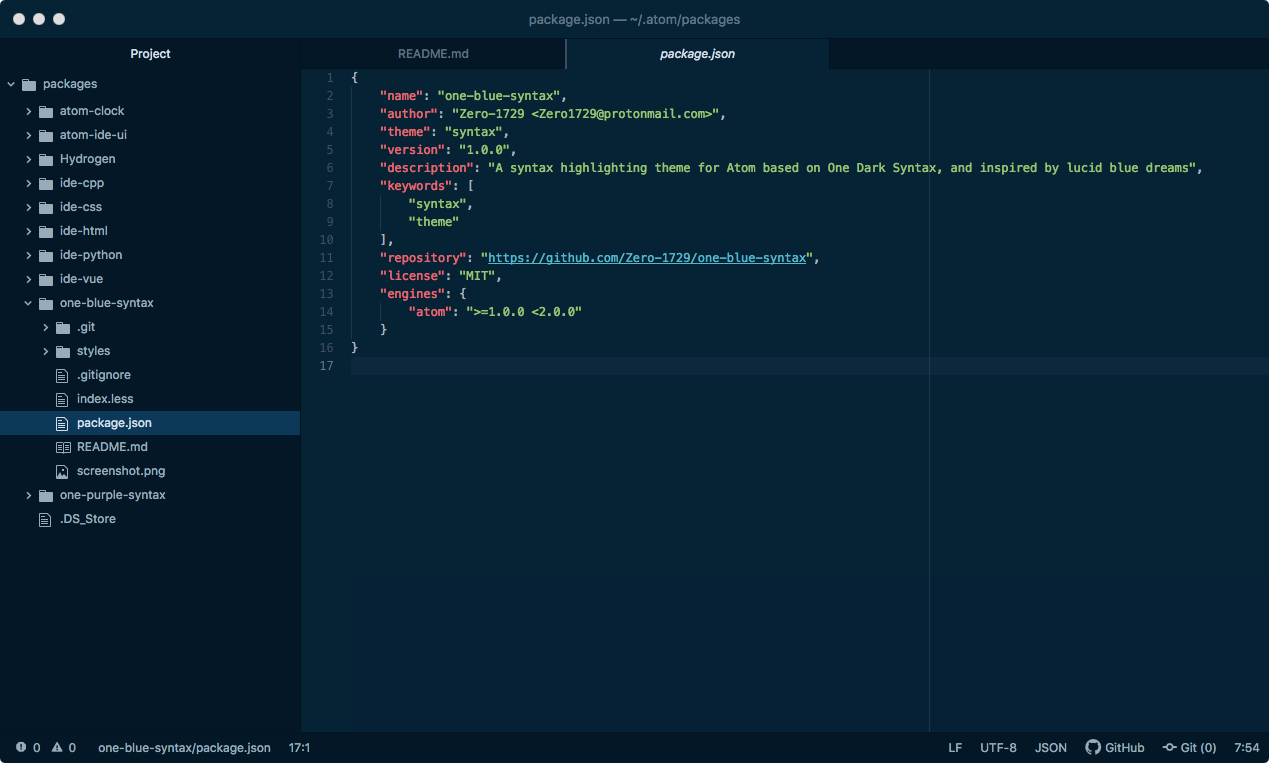This screenshot has width=1269, height=763.
Task: Click the screenshot.png image file icon
Action: (62, 471)
